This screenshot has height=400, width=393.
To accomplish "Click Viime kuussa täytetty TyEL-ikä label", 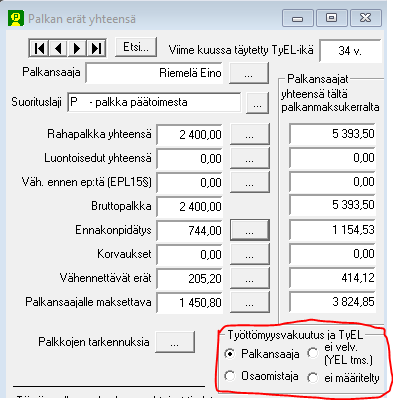I will tap(241, 50).
